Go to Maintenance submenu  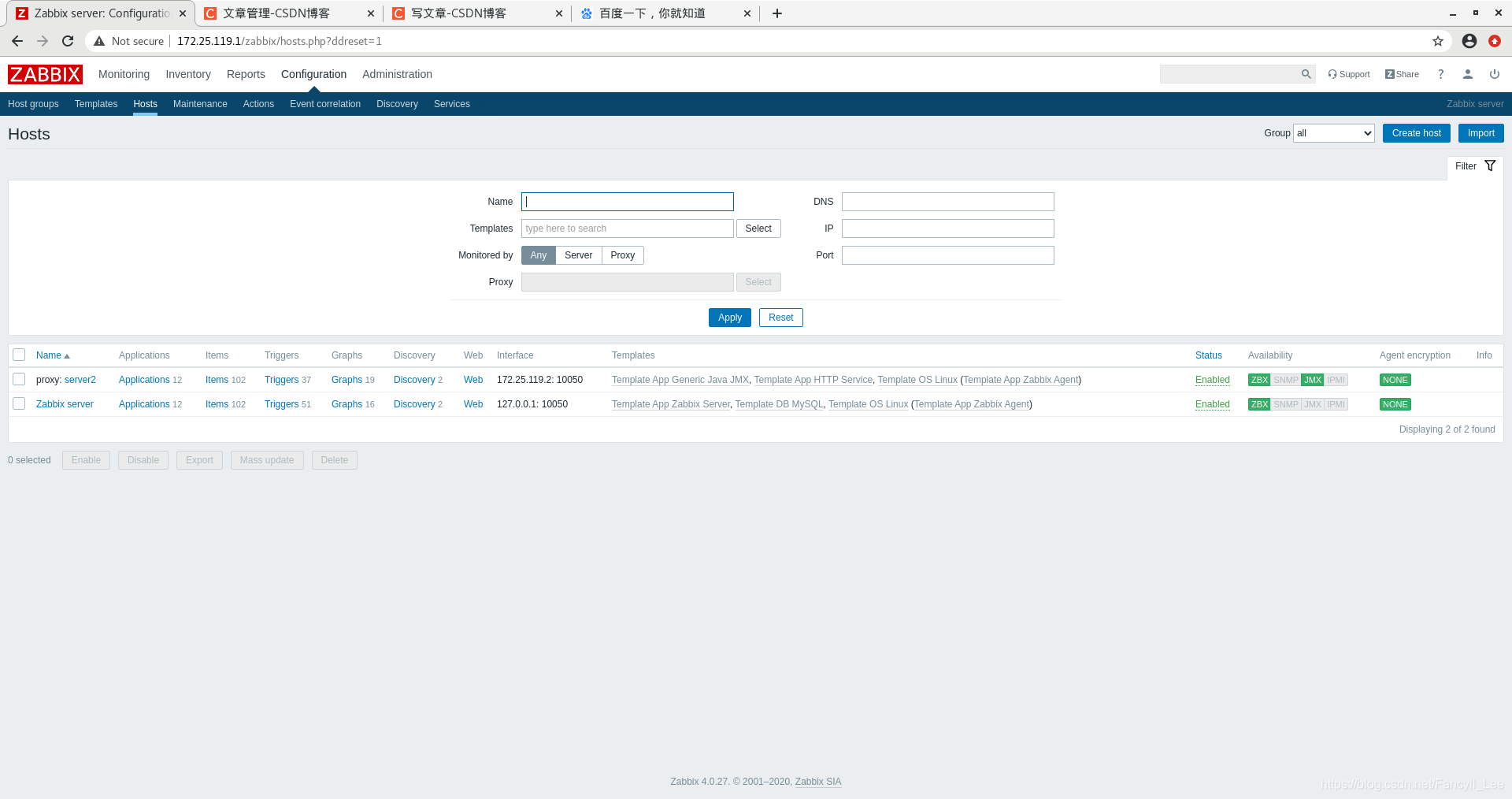pyautogui.click(x=200, y=104)
